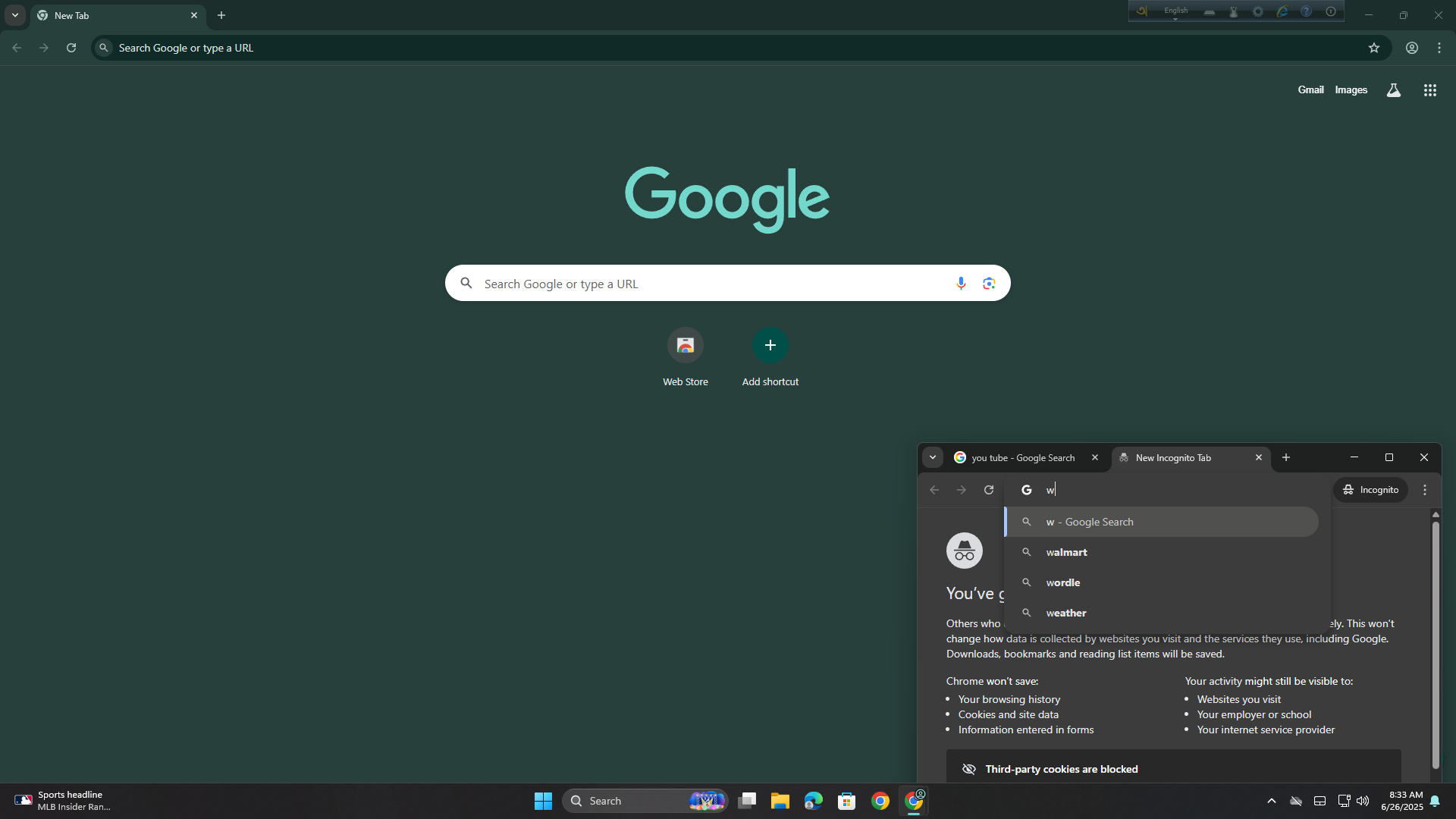
Task: Open the Images link
Action: [1351, 89]
